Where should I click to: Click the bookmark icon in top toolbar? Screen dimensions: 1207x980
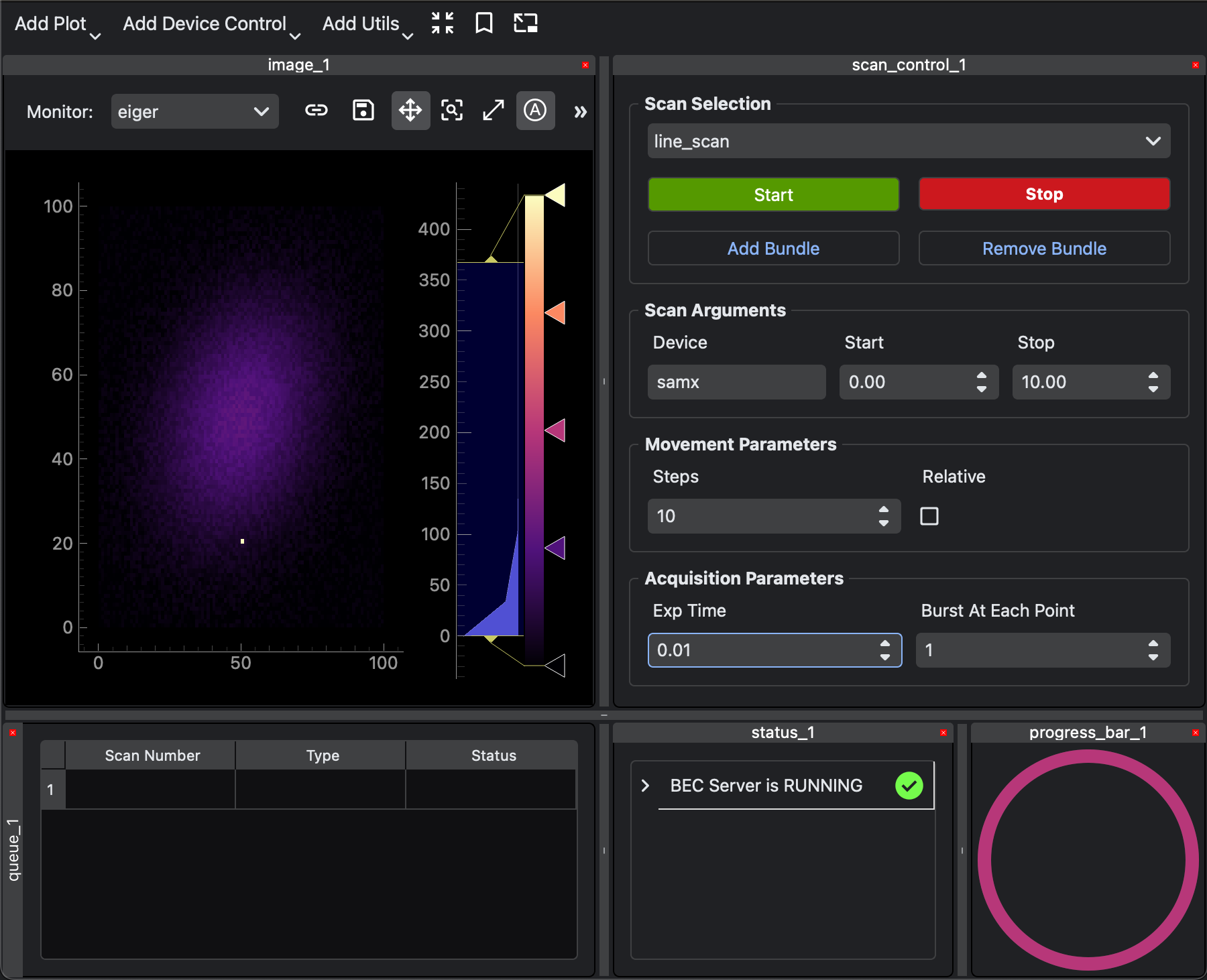point(483,23)
